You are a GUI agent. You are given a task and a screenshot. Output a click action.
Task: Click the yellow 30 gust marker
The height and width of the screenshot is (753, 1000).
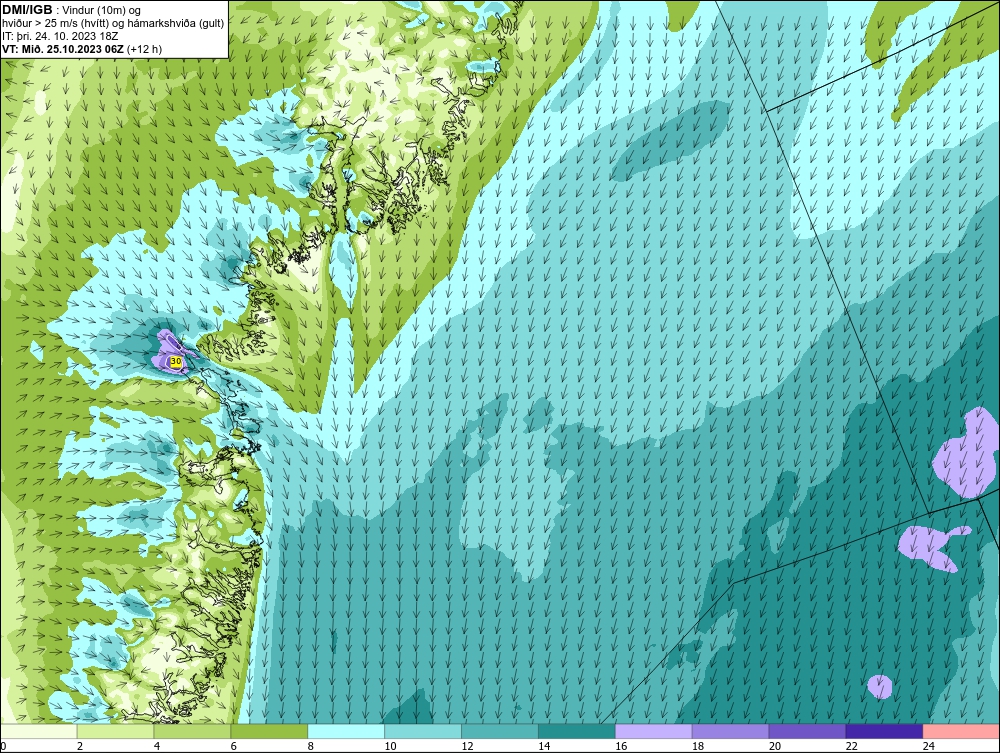(x=176, y=362)
